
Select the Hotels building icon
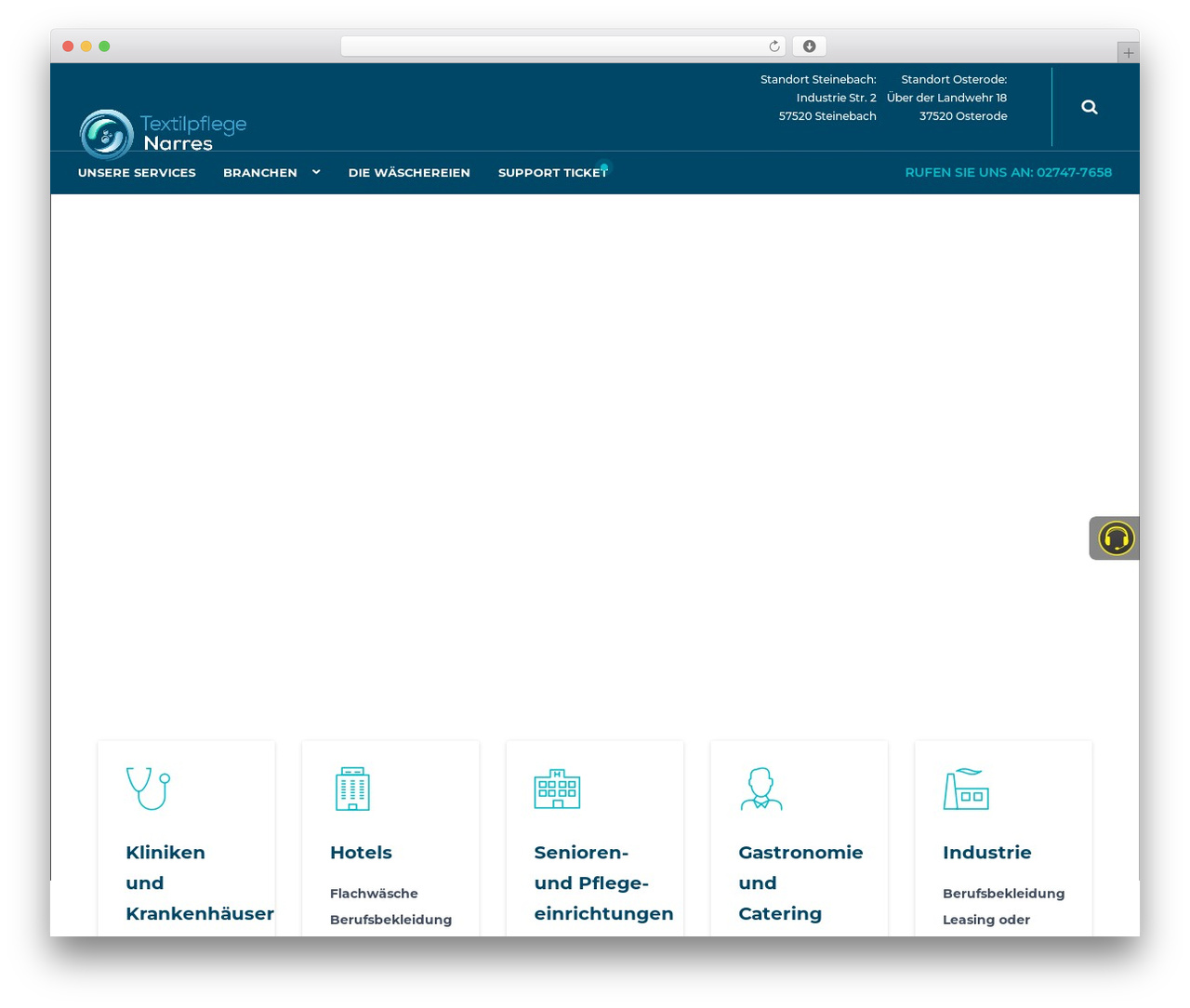(352, 789)
